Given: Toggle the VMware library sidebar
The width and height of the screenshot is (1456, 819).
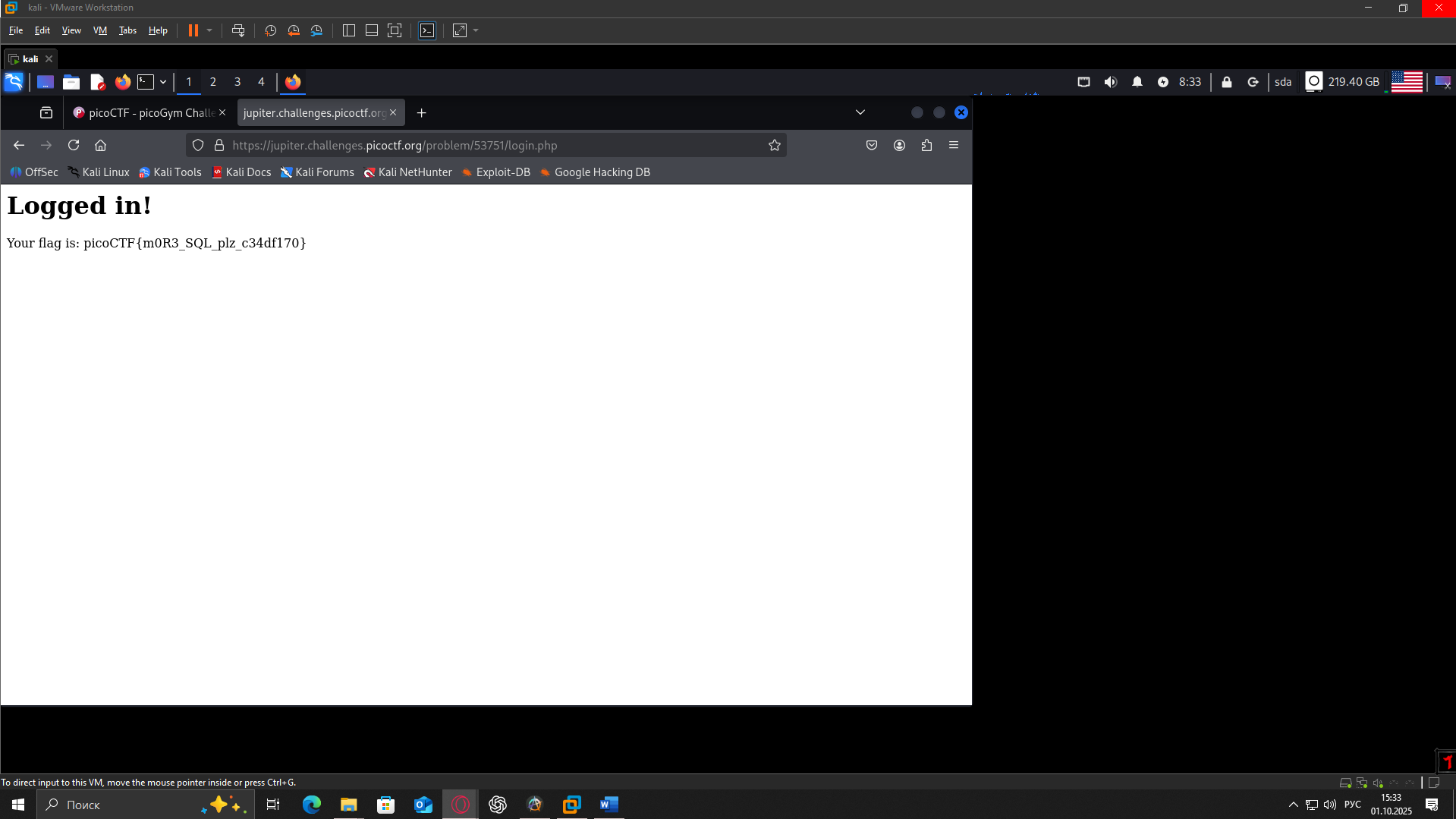Looking at the screenshot, I should tap(348, 30).
